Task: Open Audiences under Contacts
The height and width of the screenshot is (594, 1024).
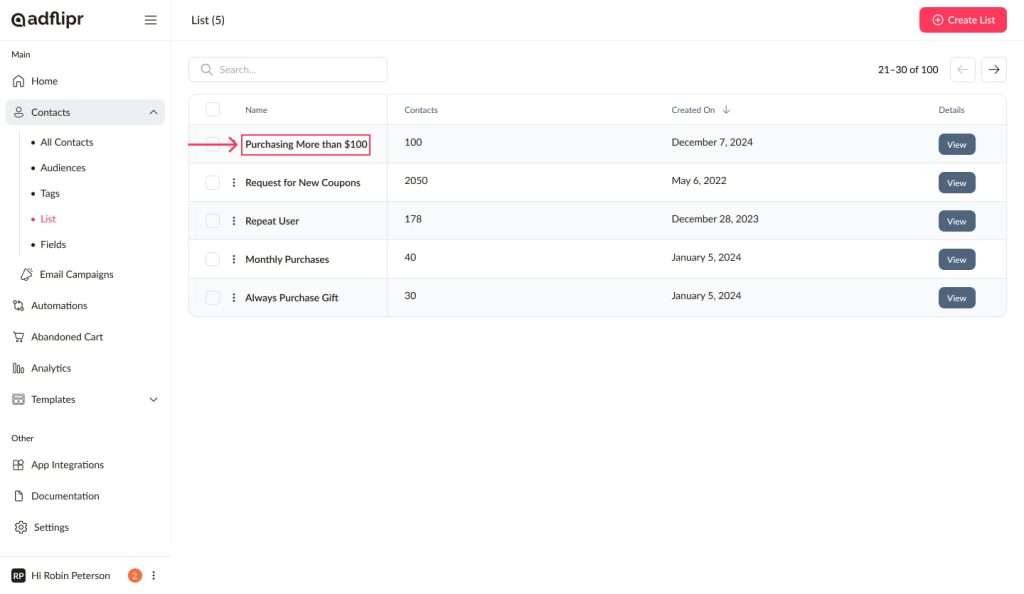Action: click(63, 168)
